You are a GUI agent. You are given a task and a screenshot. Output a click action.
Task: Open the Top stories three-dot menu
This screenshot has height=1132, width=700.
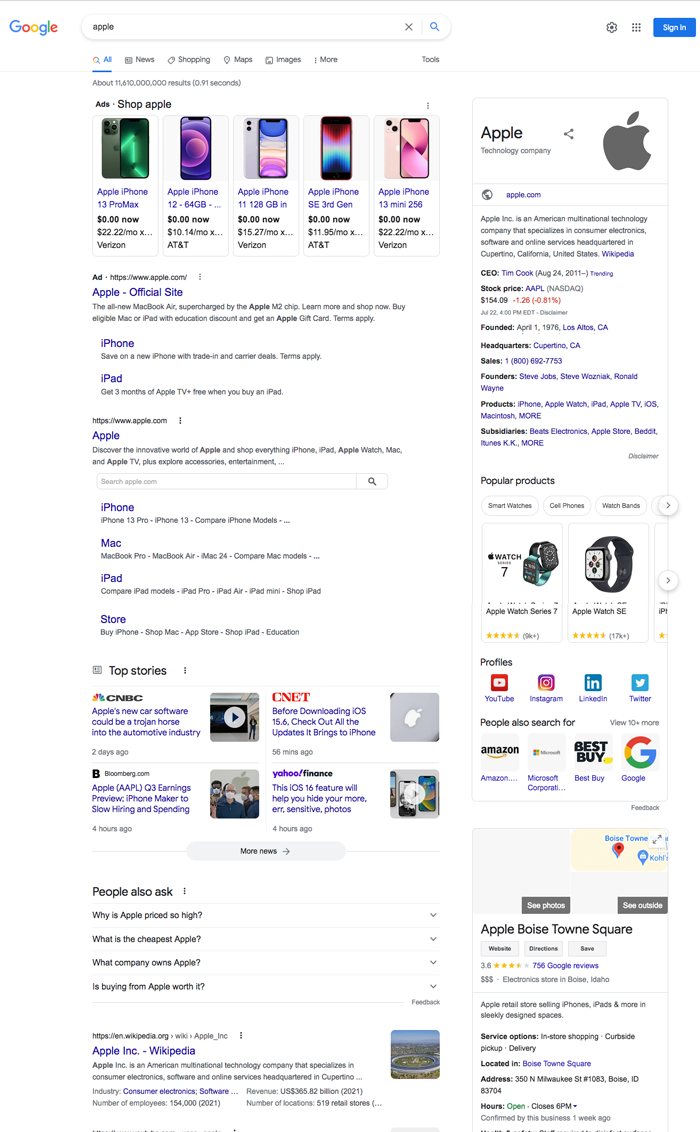(x=185, y=671)
